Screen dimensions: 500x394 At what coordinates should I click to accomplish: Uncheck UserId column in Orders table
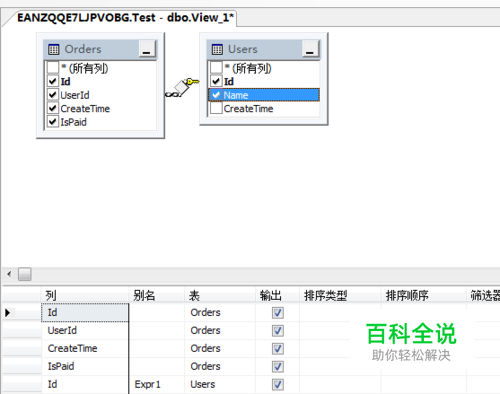pos(53,95)
